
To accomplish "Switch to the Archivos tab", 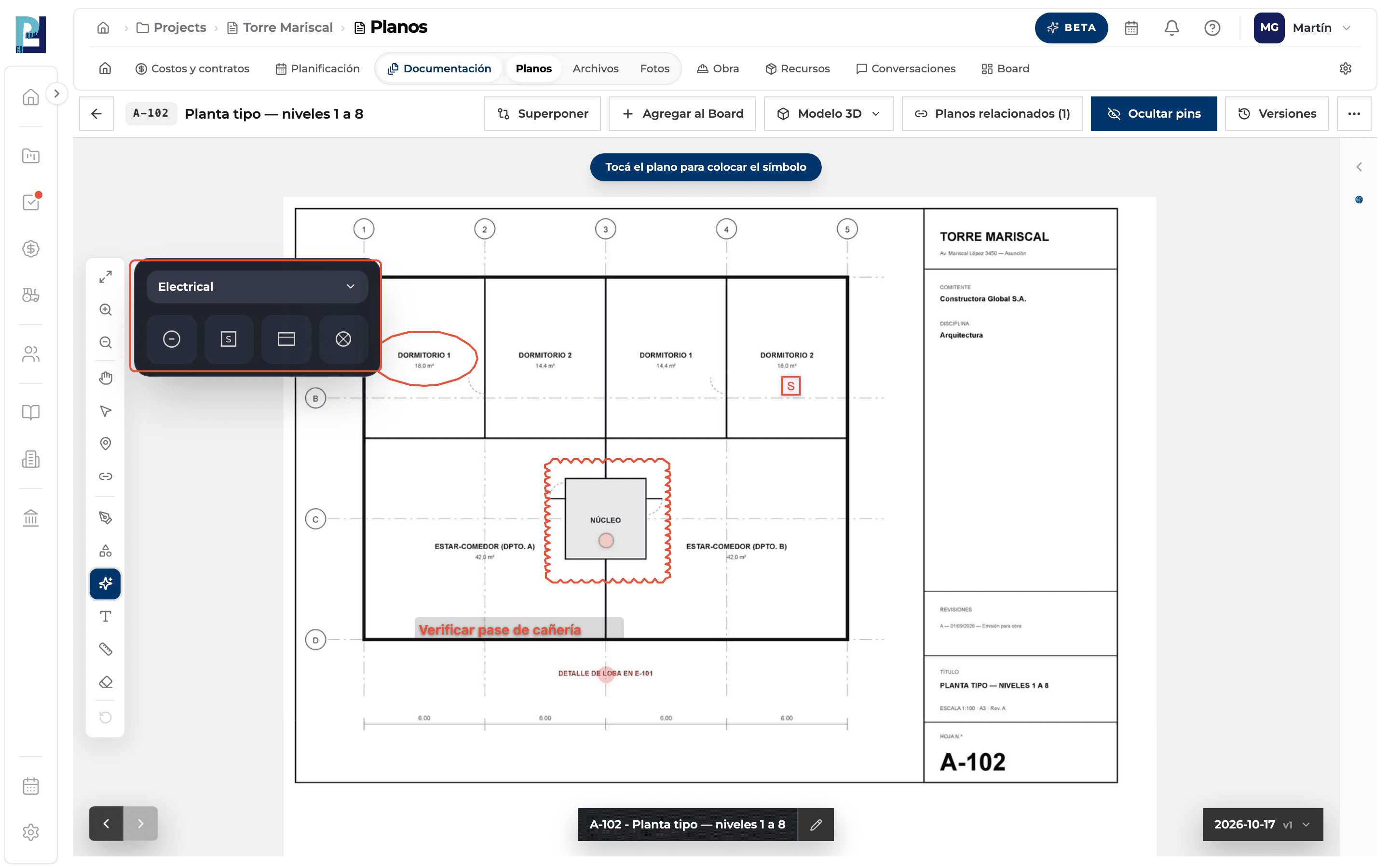I will [595, 68].
